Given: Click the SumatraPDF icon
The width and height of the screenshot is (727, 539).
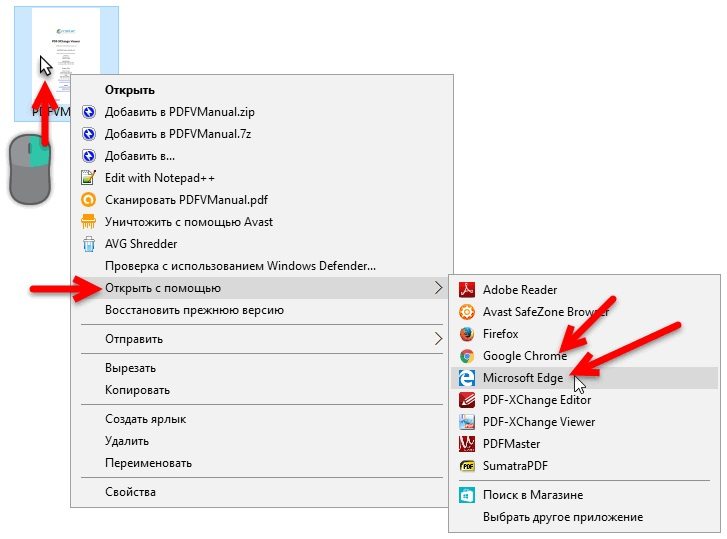Looking at the screenshot, I should 467,466.
